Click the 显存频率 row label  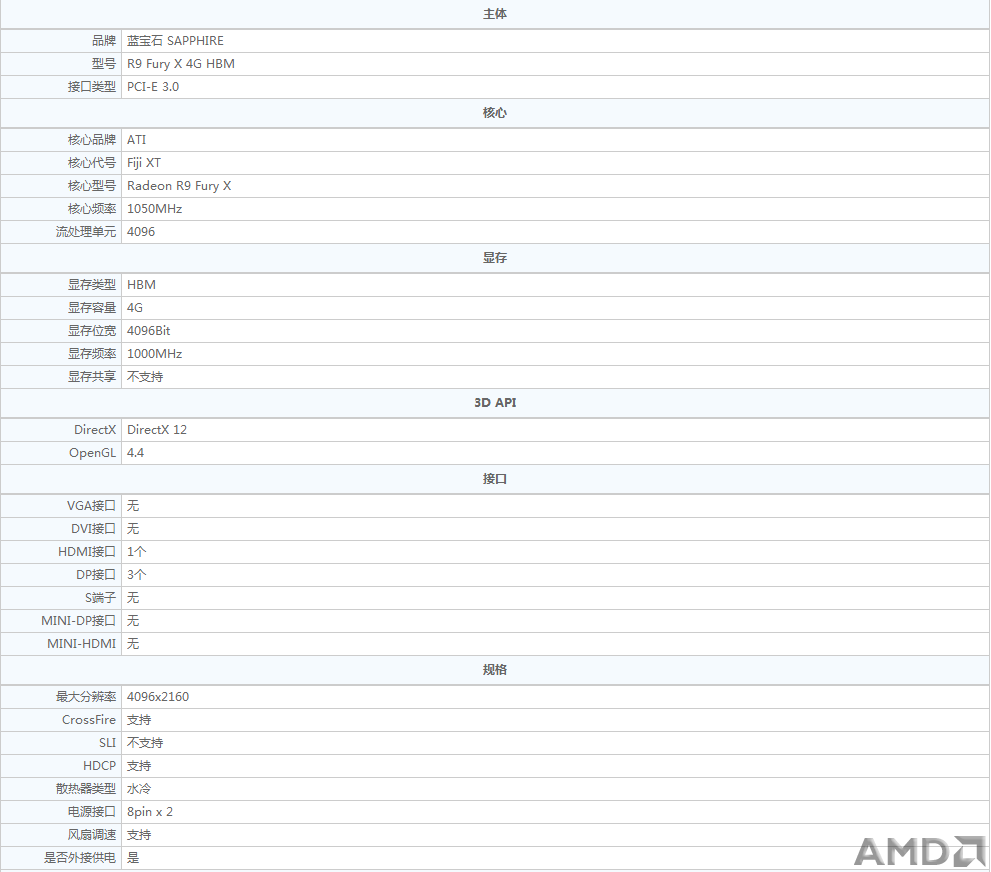click(x=92, y=354)
